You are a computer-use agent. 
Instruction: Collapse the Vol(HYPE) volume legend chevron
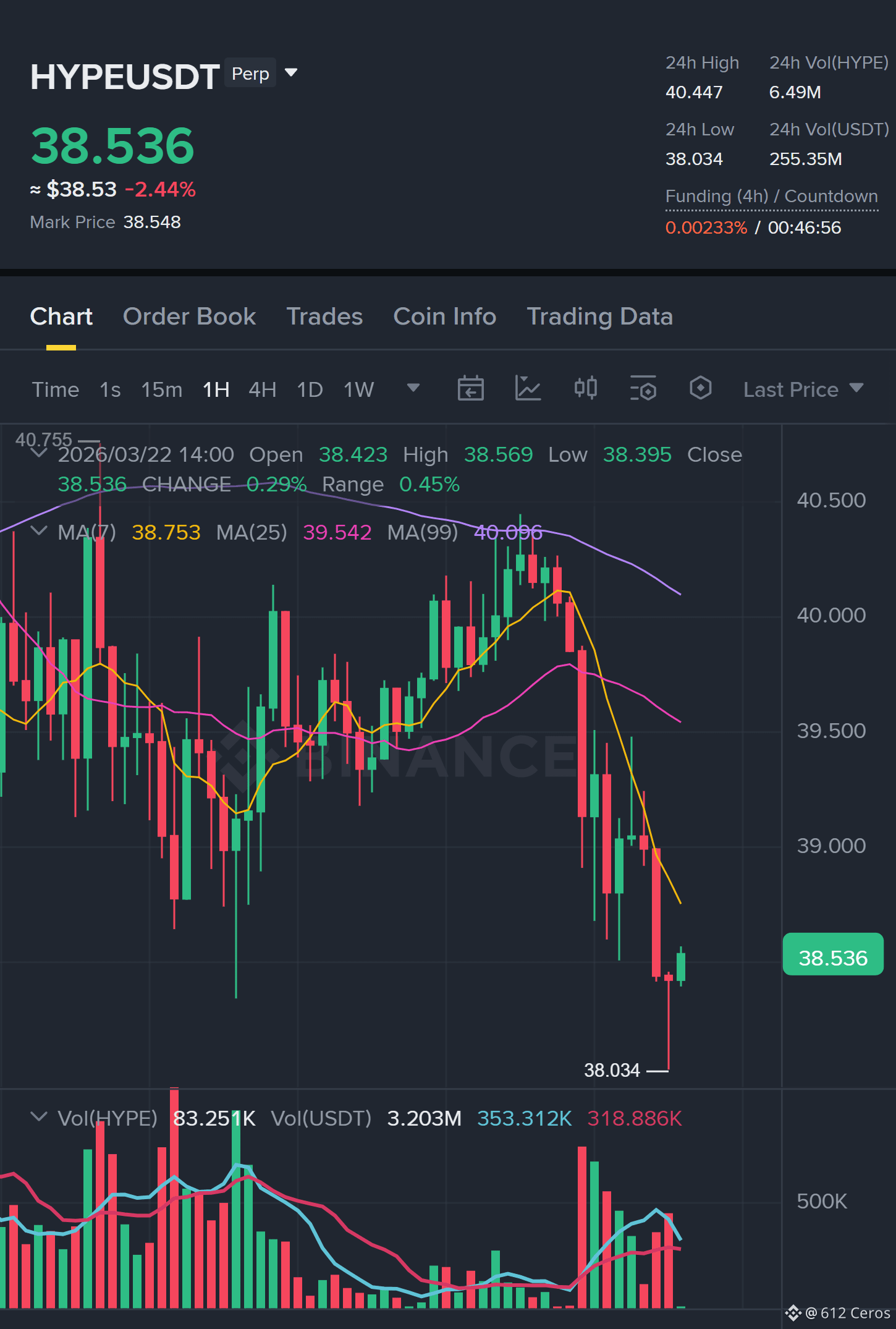(39, 1117)
